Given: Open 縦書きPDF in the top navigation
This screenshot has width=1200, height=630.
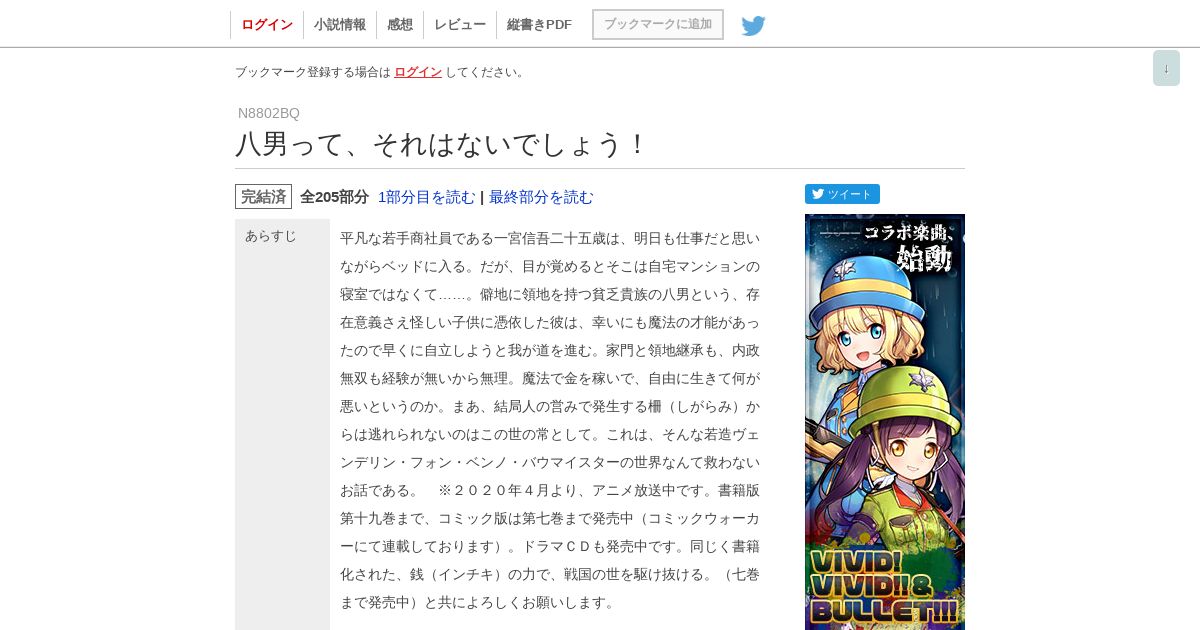Looking at the screenshot, I should [x=539, y=25].
